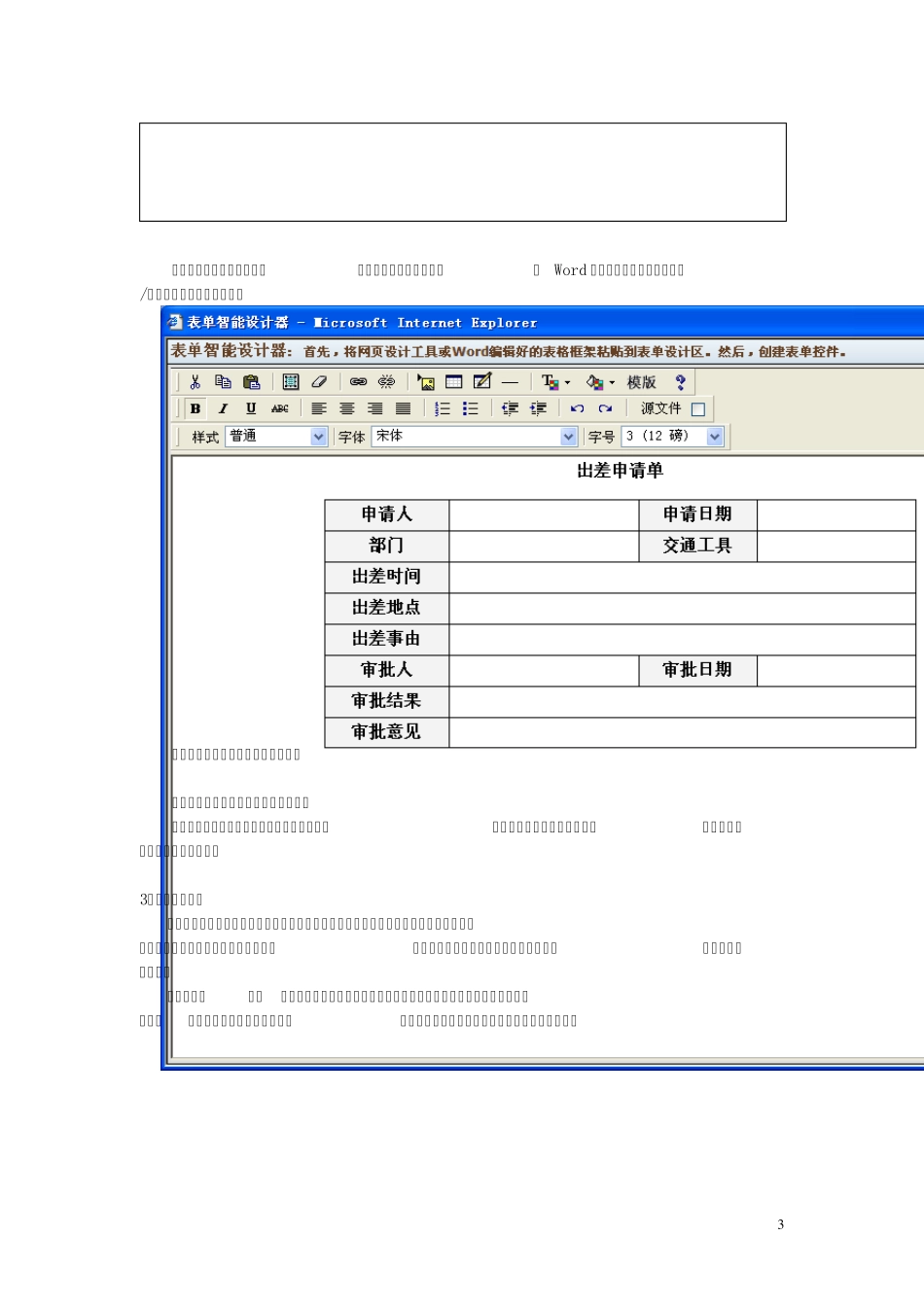Viewport: 924px width, 1307px height.
Task: Click the 出差时间 label cell
Action: coord(387,577)
